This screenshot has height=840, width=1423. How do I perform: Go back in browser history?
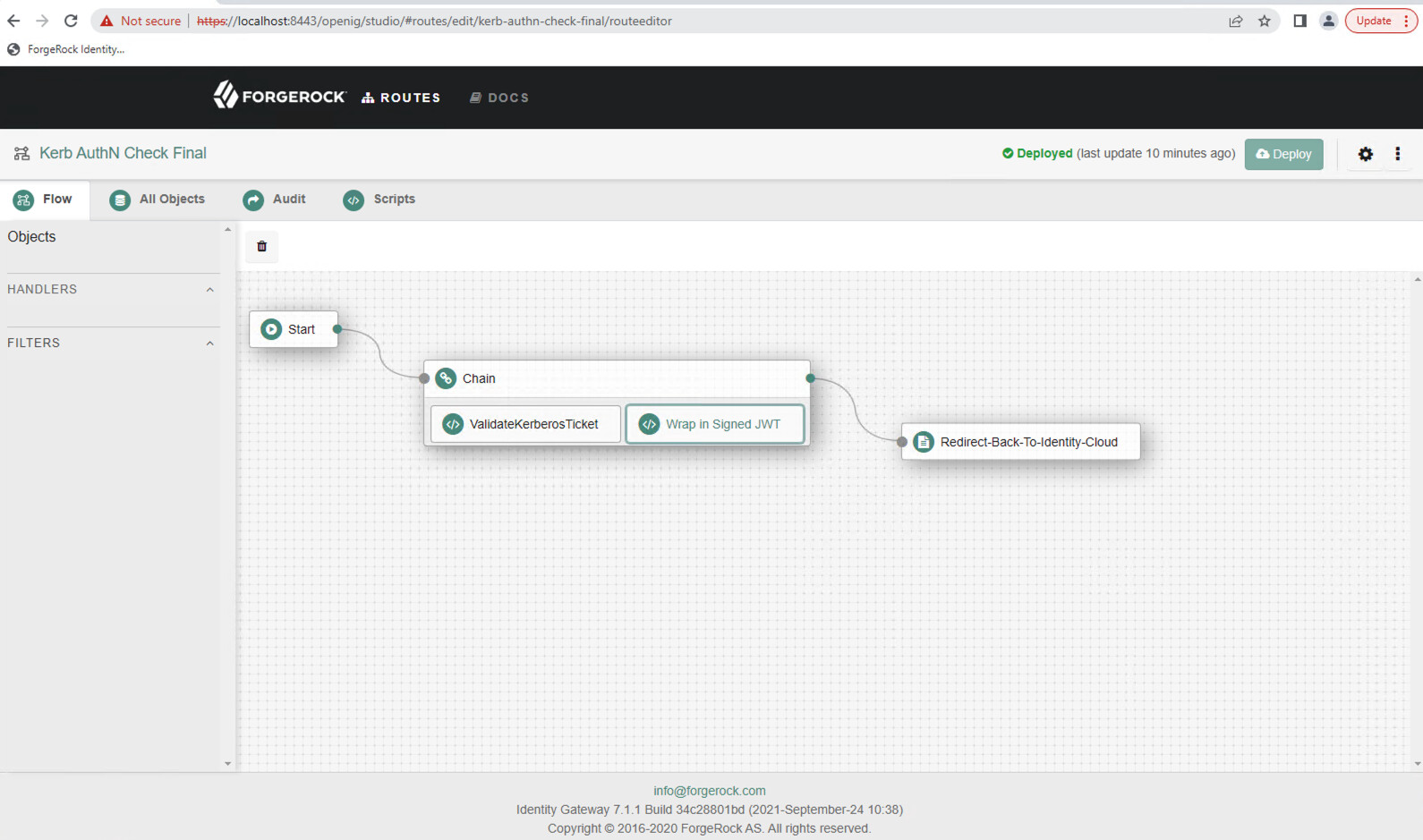click(13, 21)
